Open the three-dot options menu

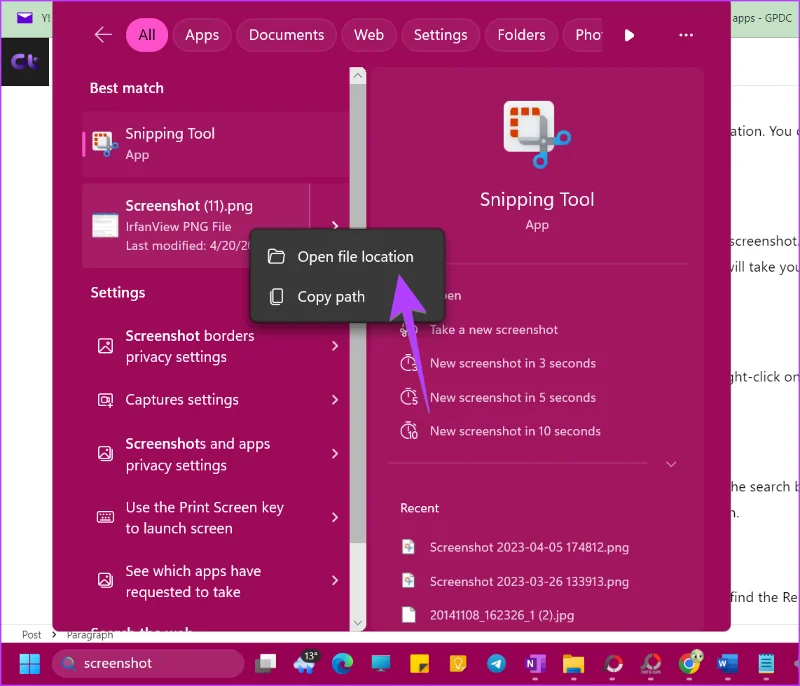click(x=686, y=35)
